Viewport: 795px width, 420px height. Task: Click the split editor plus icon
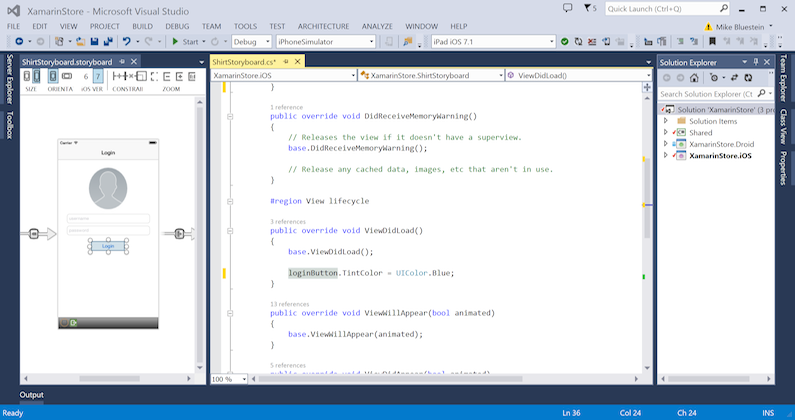[x=647, y=87]
